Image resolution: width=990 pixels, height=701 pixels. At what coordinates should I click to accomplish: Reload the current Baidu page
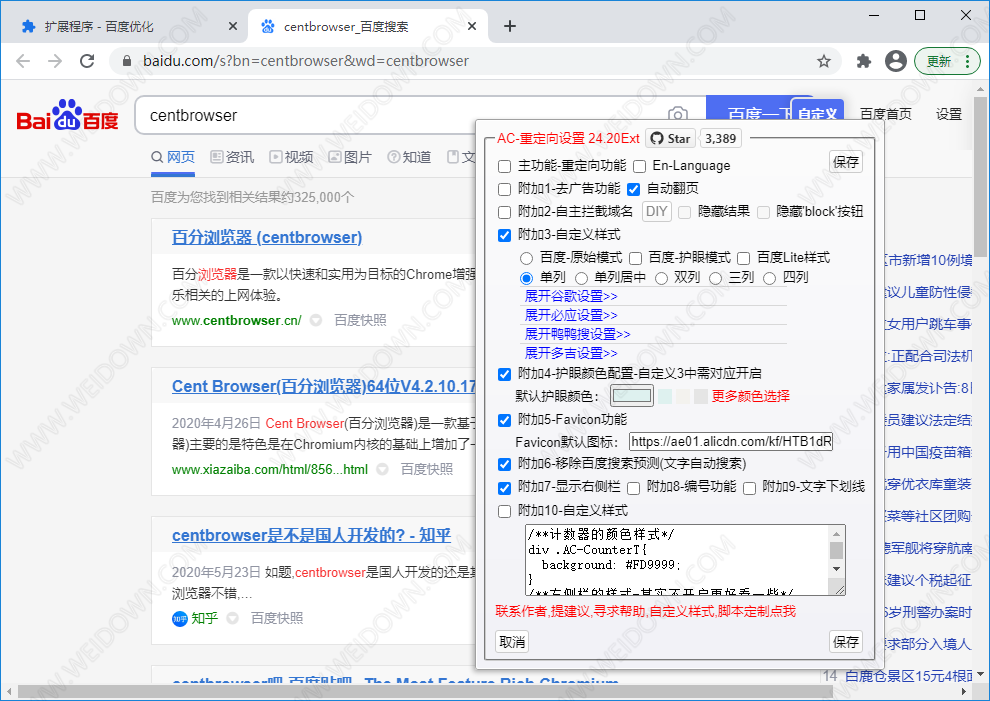[87, 61]
